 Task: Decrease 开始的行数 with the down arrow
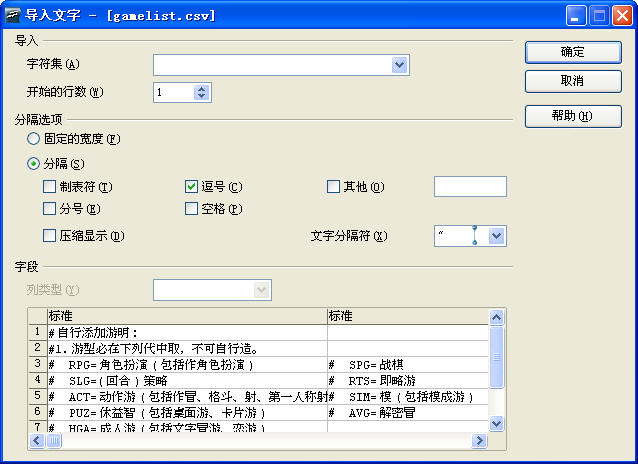coord(201,96)
